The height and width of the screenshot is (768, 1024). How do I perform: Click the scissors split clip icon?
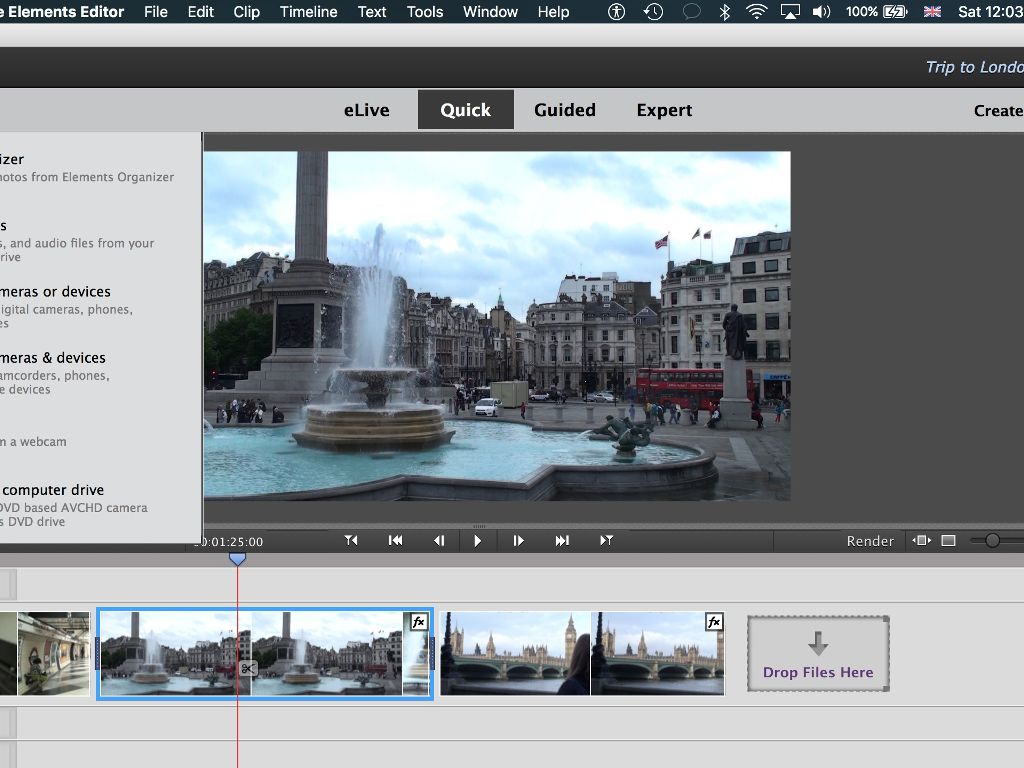tap(248, 668)
